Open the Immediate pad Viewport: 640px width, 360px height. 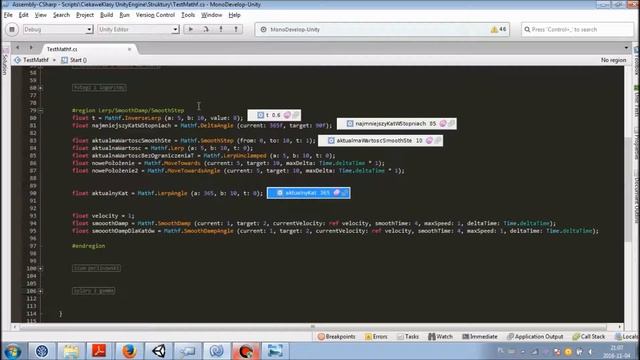(480, 337)
